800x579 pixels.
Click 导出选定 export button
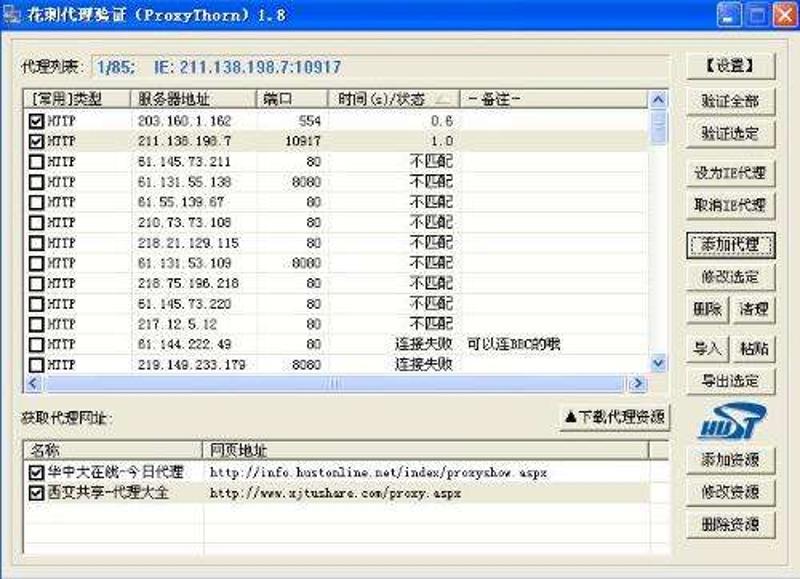point(730,381)
